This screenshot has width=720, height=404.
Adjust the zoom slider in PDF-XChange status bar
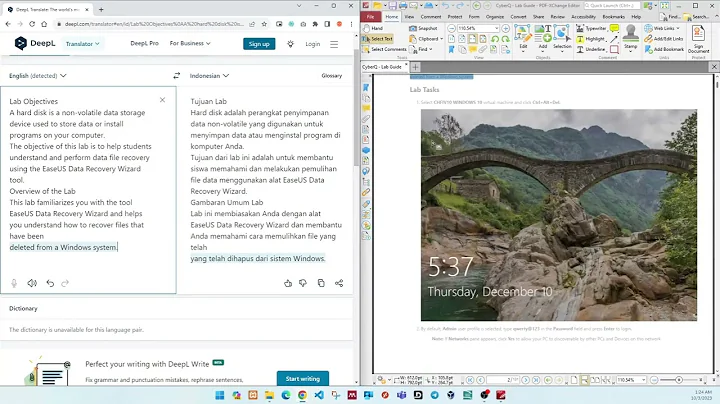click(x=679, y=380)
